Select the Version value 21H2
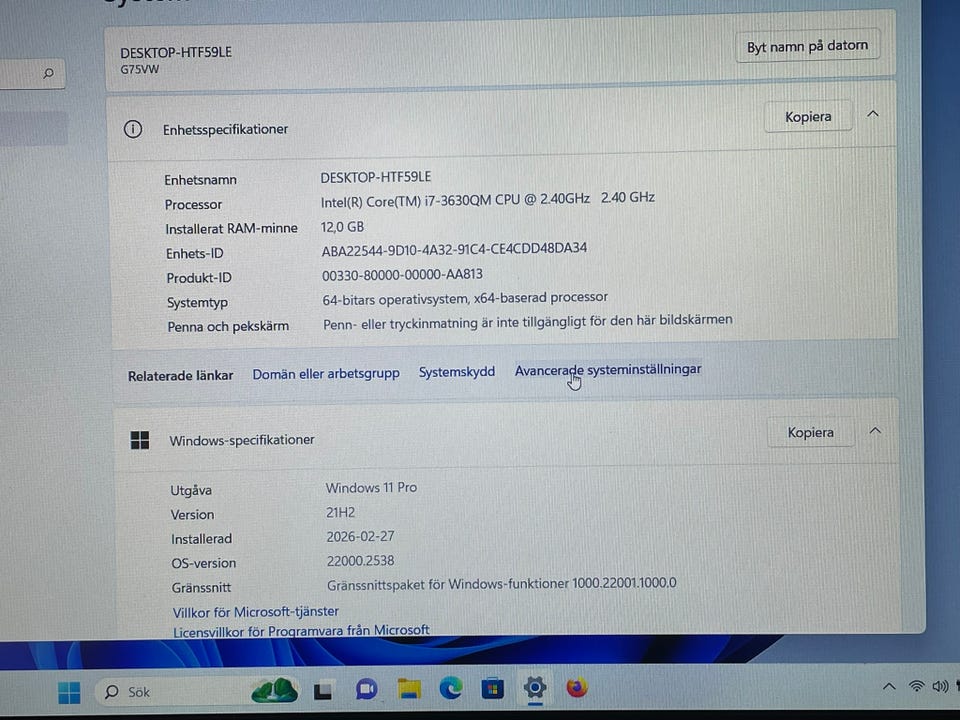This screenshot has width=960, height=720. point(340,512)
